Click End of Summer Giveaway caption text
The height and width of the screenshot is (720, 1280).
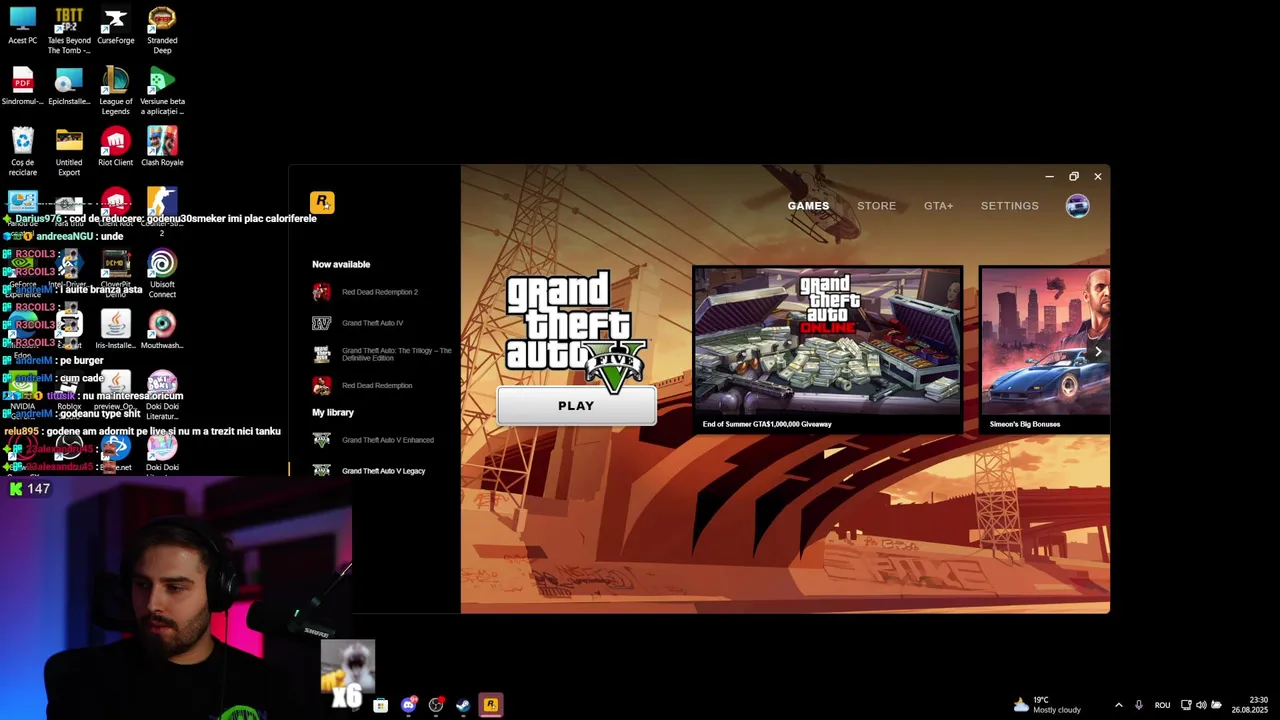[x=767, y=424]
